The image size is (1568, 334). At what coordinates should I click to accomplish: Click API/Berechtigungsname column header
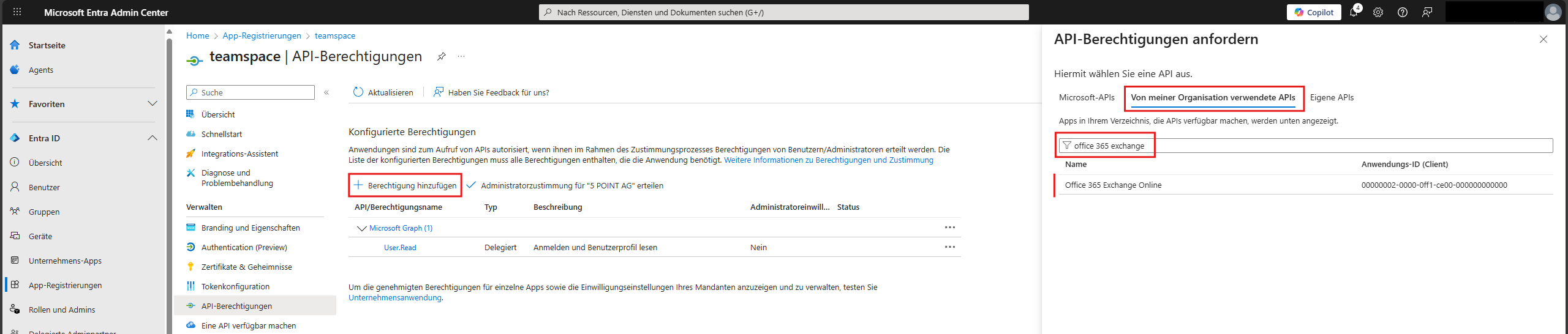[x=398, y=207]
